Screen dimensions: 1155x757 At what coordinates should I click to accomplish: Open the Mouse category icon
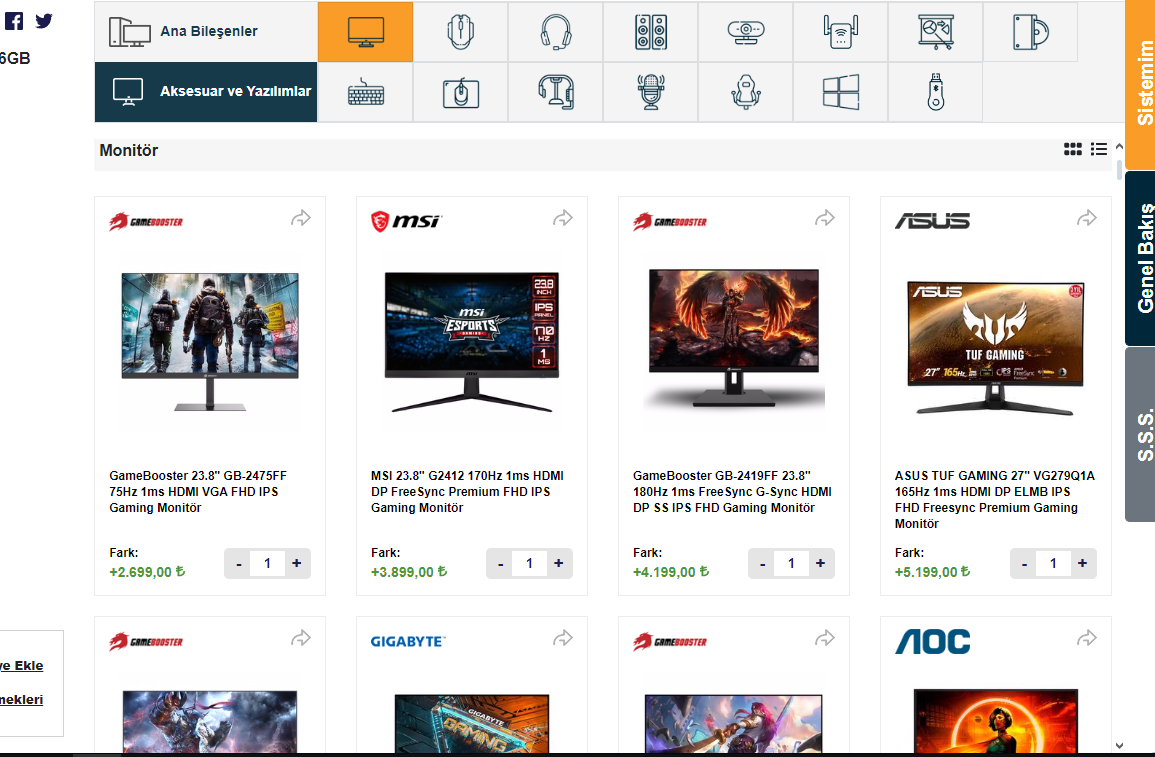click(460, 32)
